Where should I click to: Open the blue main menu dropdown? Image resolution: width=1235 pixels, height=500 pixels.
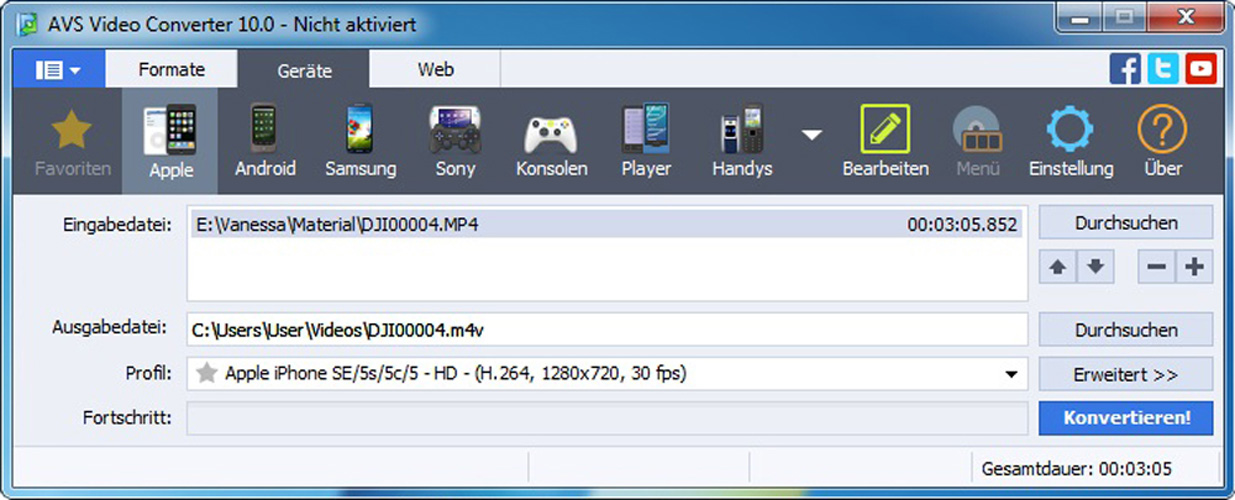[58, 70]
